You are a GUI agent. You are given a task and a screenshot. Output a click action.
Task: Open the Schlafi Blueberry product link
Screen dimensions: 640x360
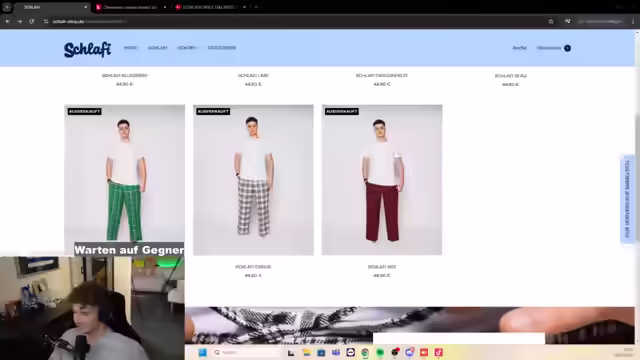124,76
